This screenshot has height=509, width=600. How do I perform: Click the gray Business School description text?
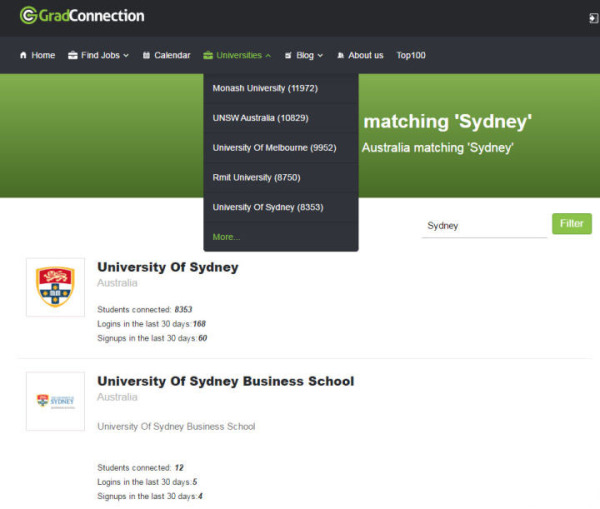pos(176,426)
